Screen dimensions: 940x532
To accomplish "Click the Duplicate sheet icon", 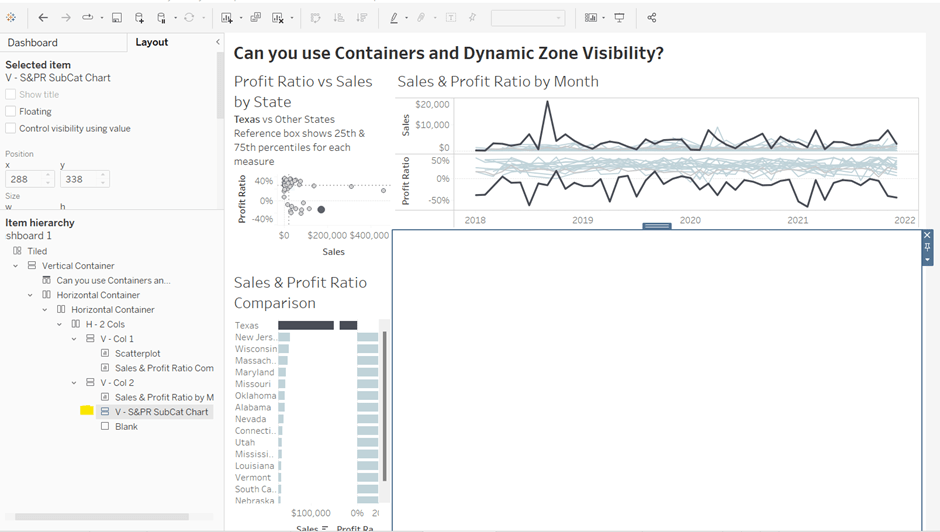I will coord(255,18).
